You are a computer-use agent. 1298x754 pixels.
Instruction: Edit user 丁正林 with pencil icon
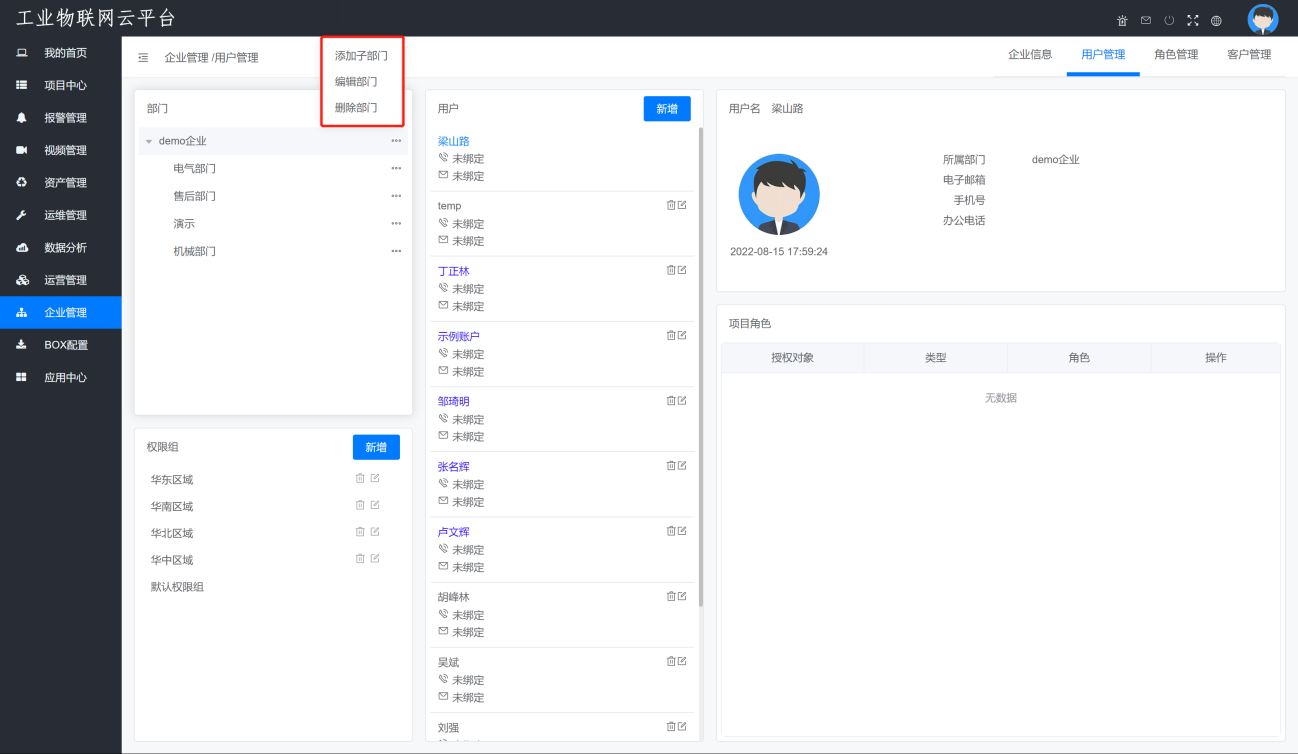pyautogui.click(x=683, y=270)
